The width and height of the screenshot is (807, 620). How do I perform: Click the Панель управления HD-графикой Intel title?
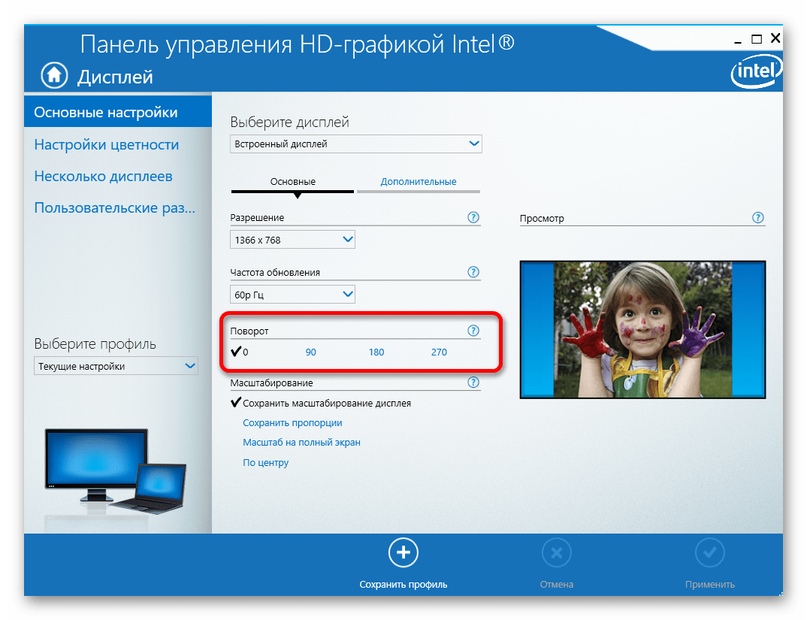[x=297, y=44]
